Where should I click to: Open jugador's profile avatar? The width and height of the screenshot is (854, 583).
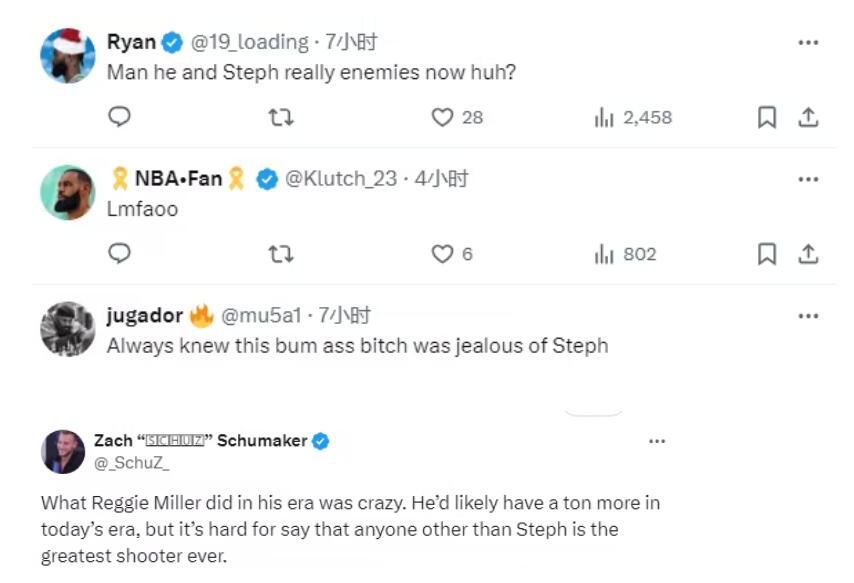click(x=68, y=328)
